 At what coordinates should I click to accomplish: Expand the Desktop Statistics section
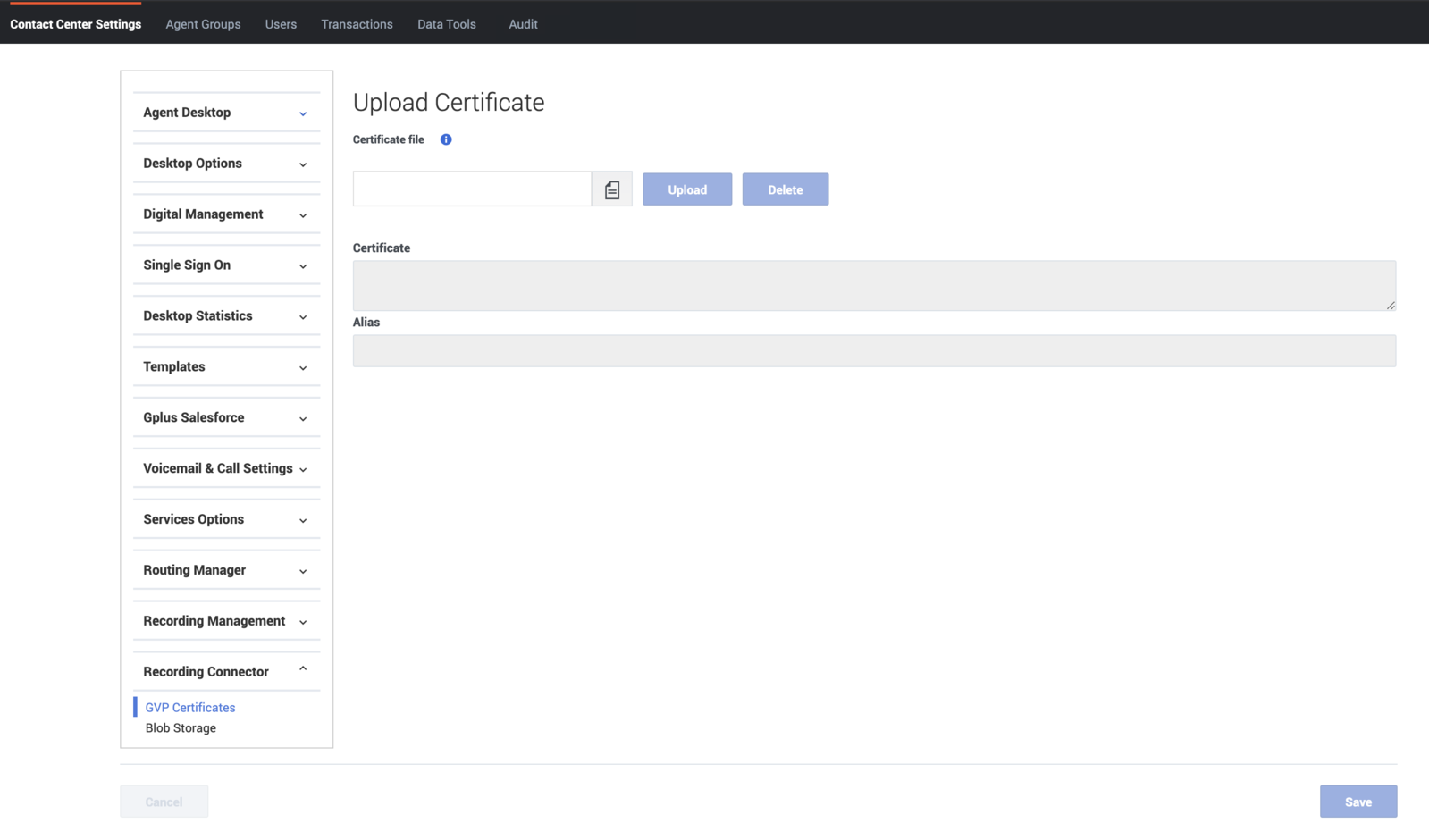pos(226,316)
